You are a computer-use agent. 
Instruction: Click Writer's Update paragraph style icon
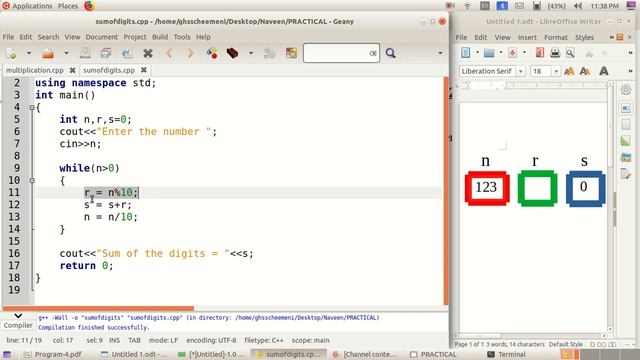(569, 71)
